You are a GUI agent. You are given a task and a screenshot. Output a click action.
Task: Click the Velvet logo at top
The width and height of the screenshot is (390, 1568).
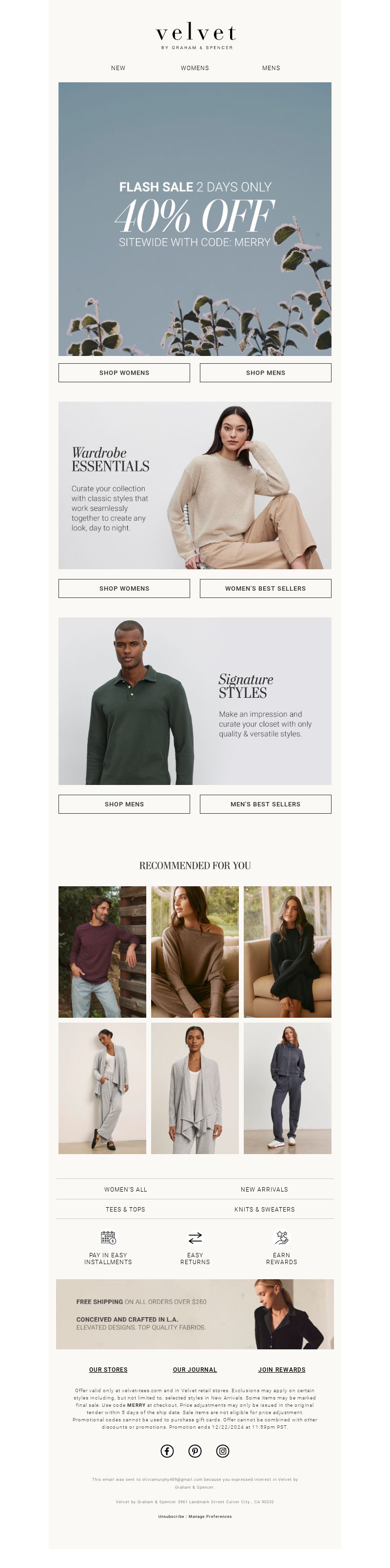195,36
